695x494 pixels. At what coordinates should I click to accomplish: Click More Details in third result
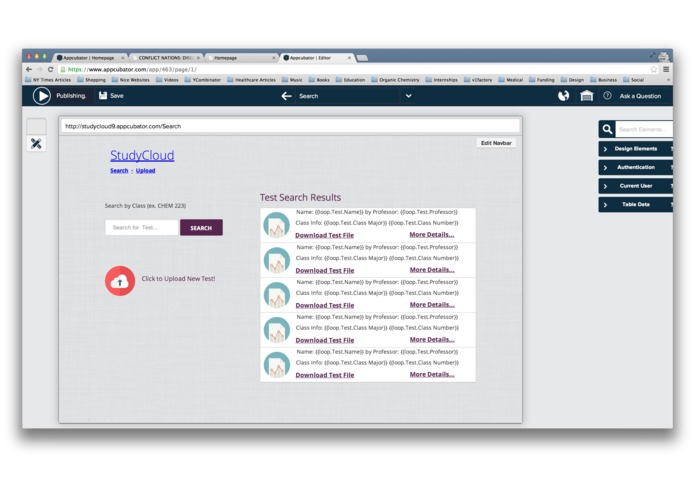(432, 305)
